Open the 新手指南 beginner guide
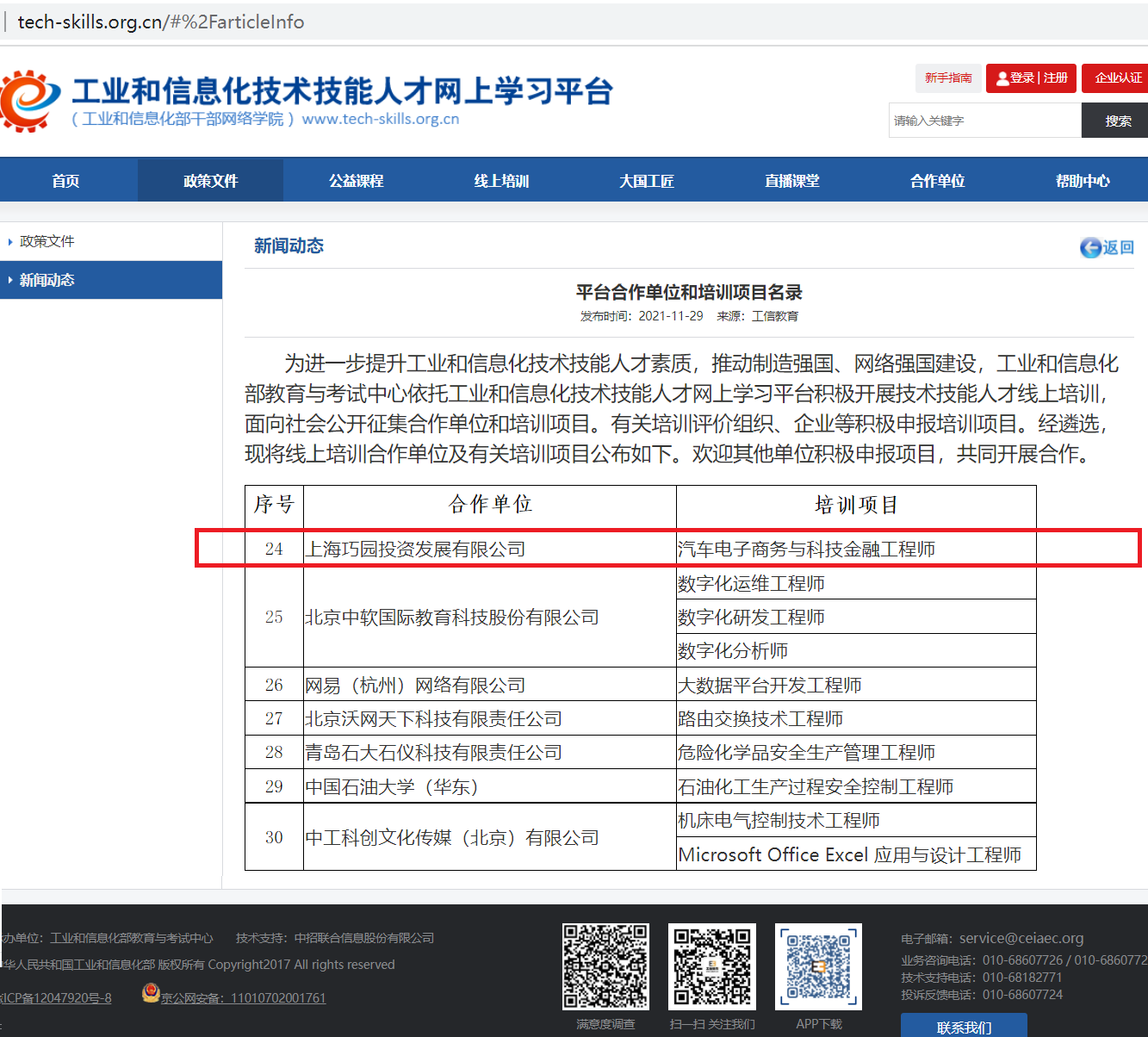The width and height of the screenshot is (1148, 1037). point(948,78)
